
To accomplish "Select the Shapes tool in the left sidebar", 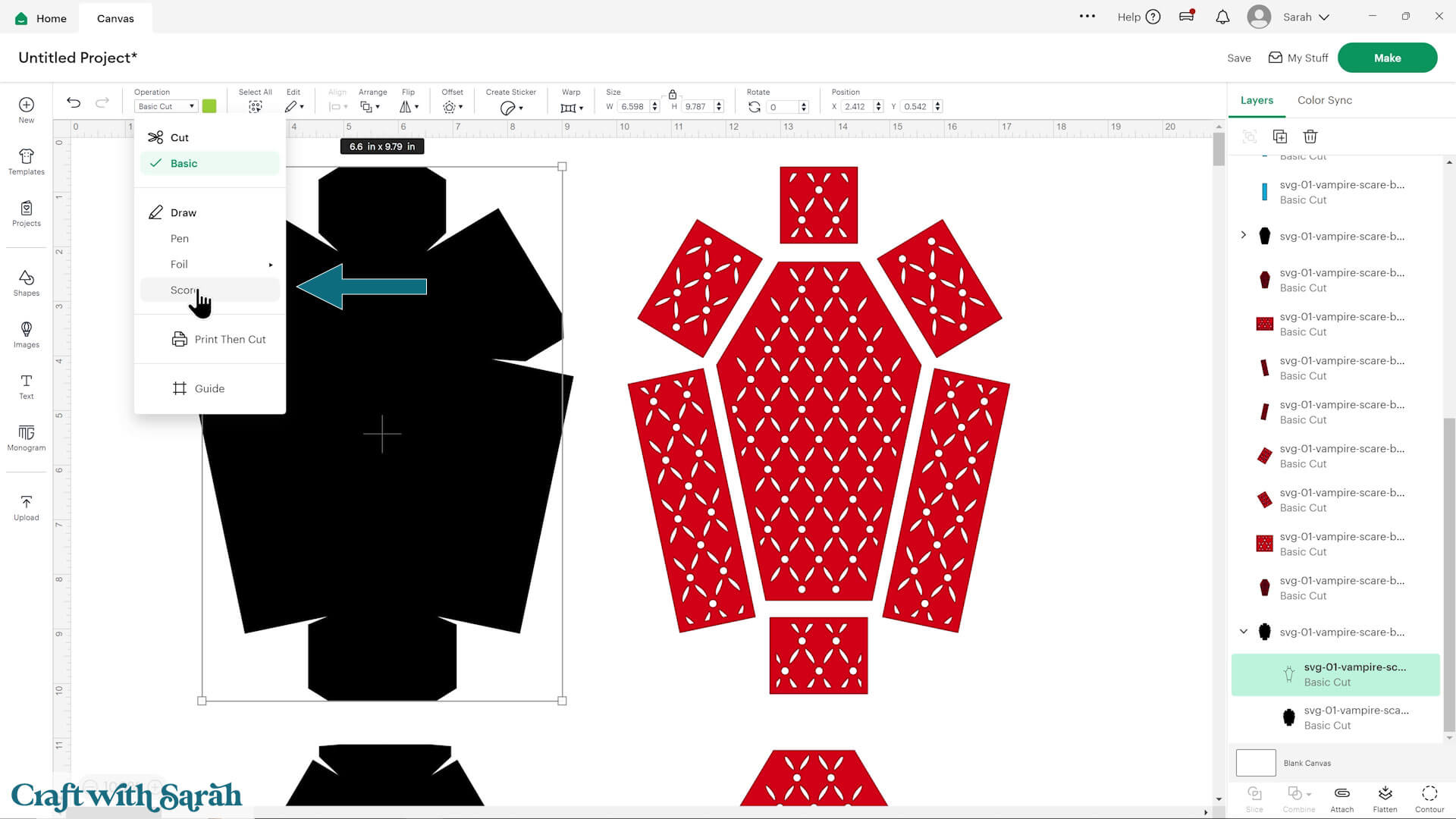I will 26,282.
